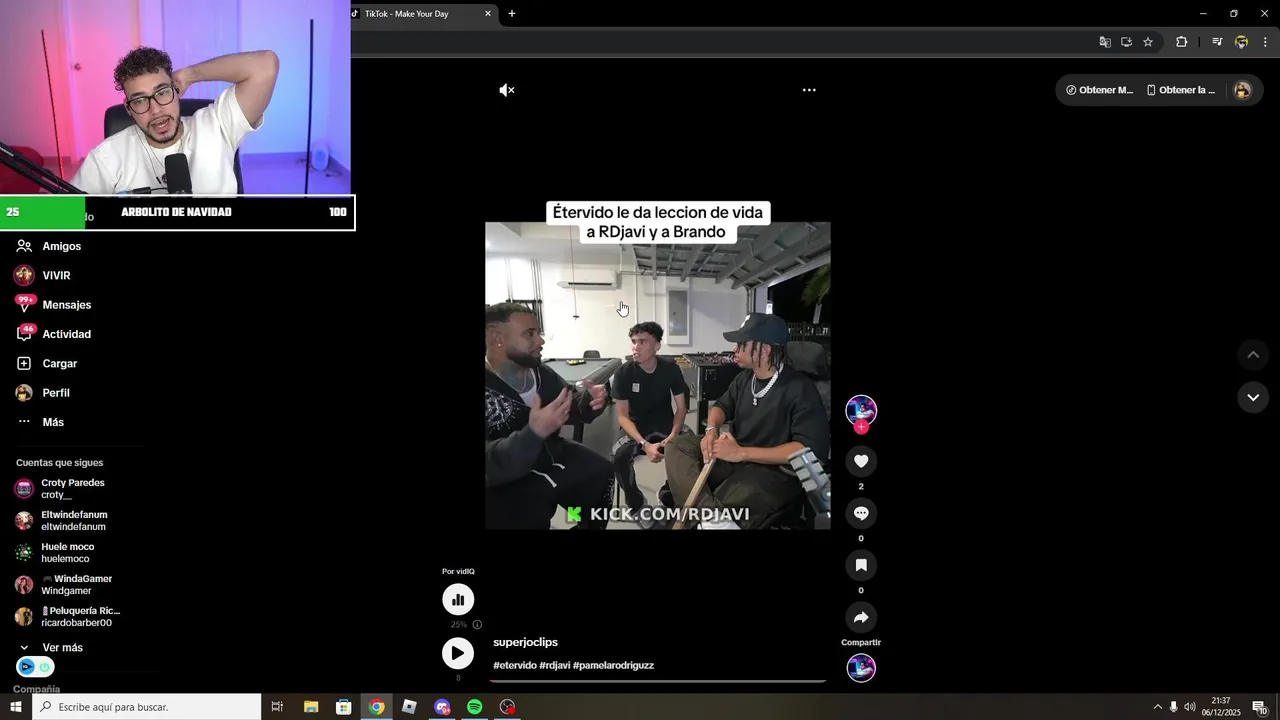Open TikTok profile avatar at top right
Image resolution: width=1280 pixels, height=720 pixels.
pyautogui.click(x=1242, y=90)
